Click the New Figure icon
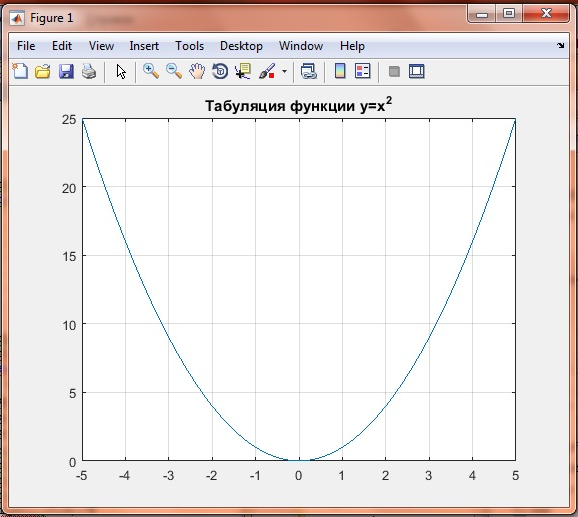Screen dimensions: 578x517 [x=20, y=71]
